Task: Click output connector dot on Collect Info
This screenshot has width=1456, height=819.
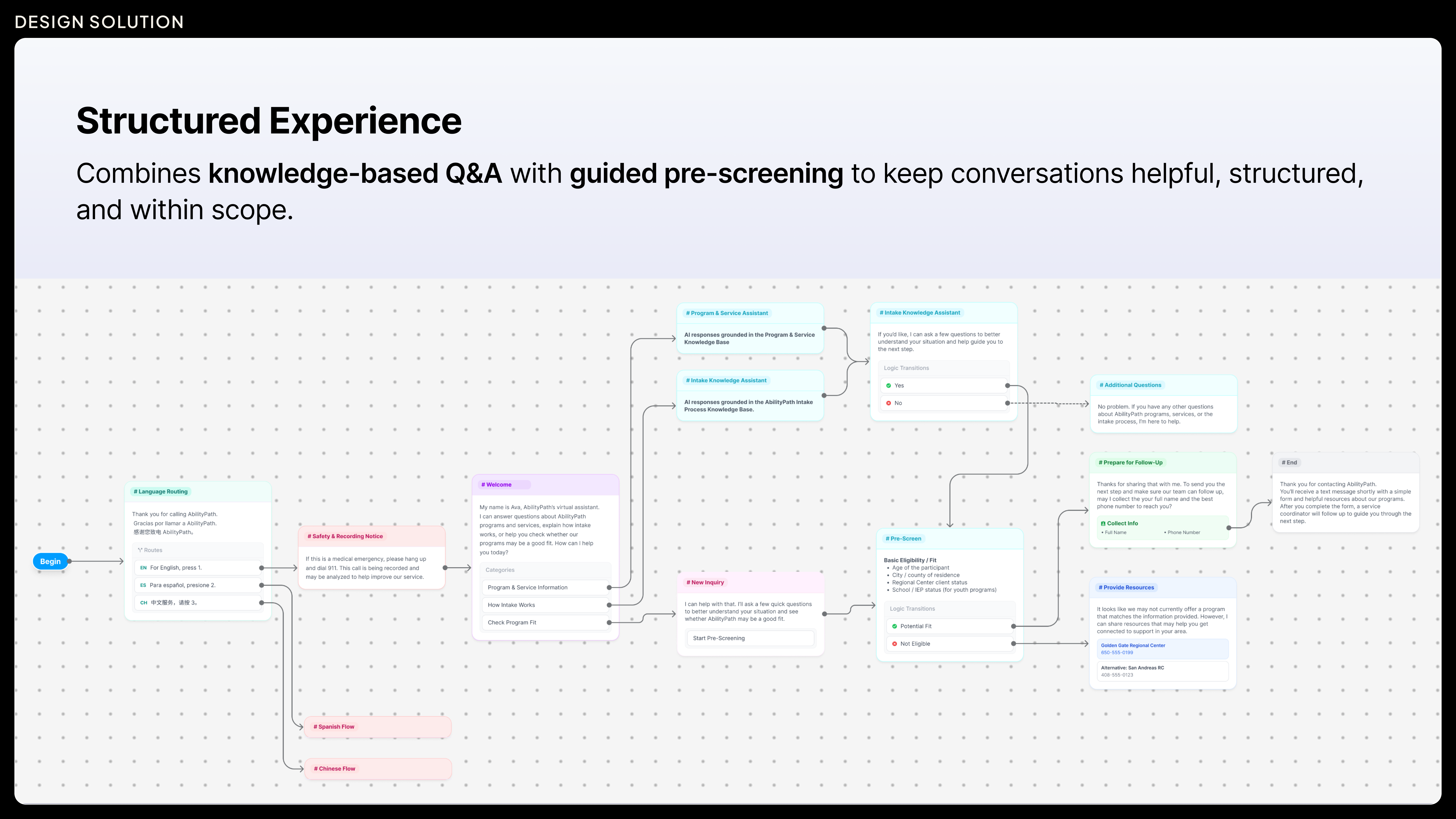Action: pyautogui.click(x=1229, y=528)
